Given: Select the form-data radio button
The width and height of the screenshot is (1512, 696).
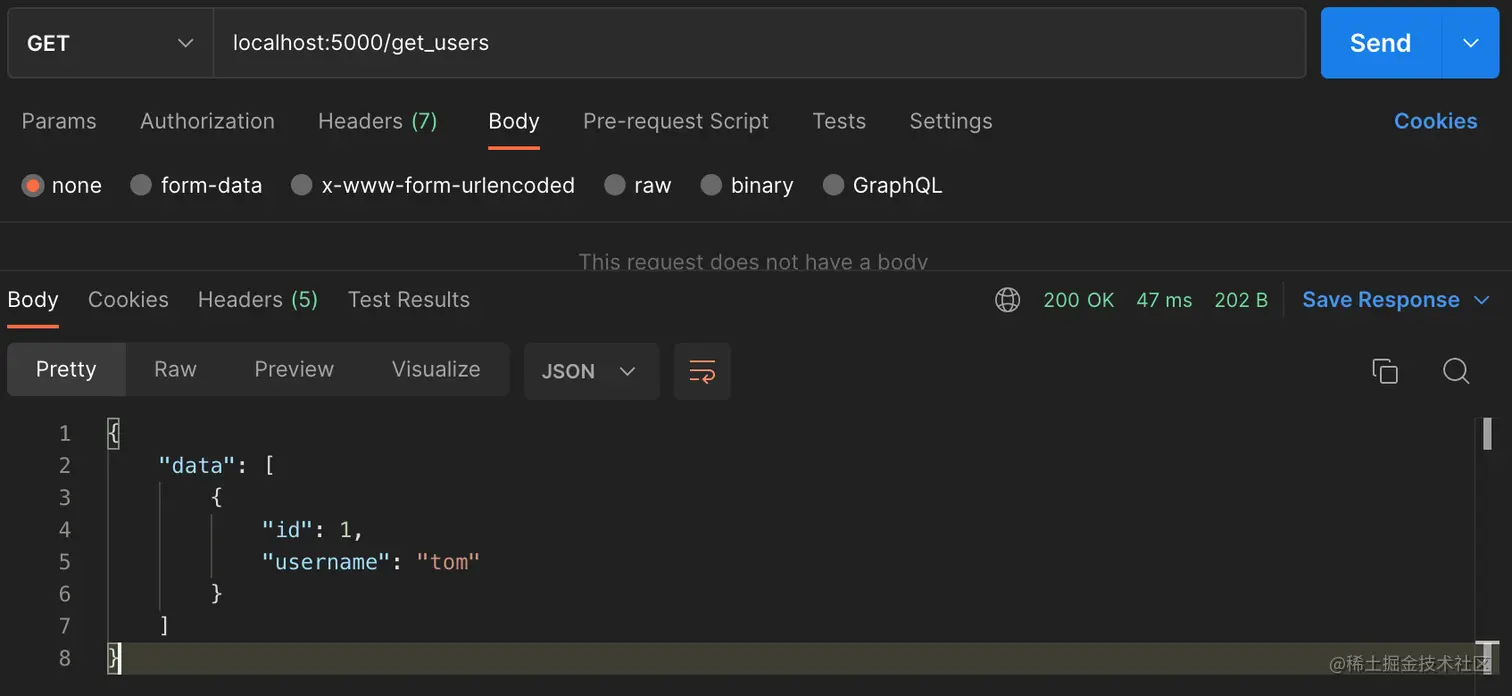Looking at the screenshot, I should [142, 185].
